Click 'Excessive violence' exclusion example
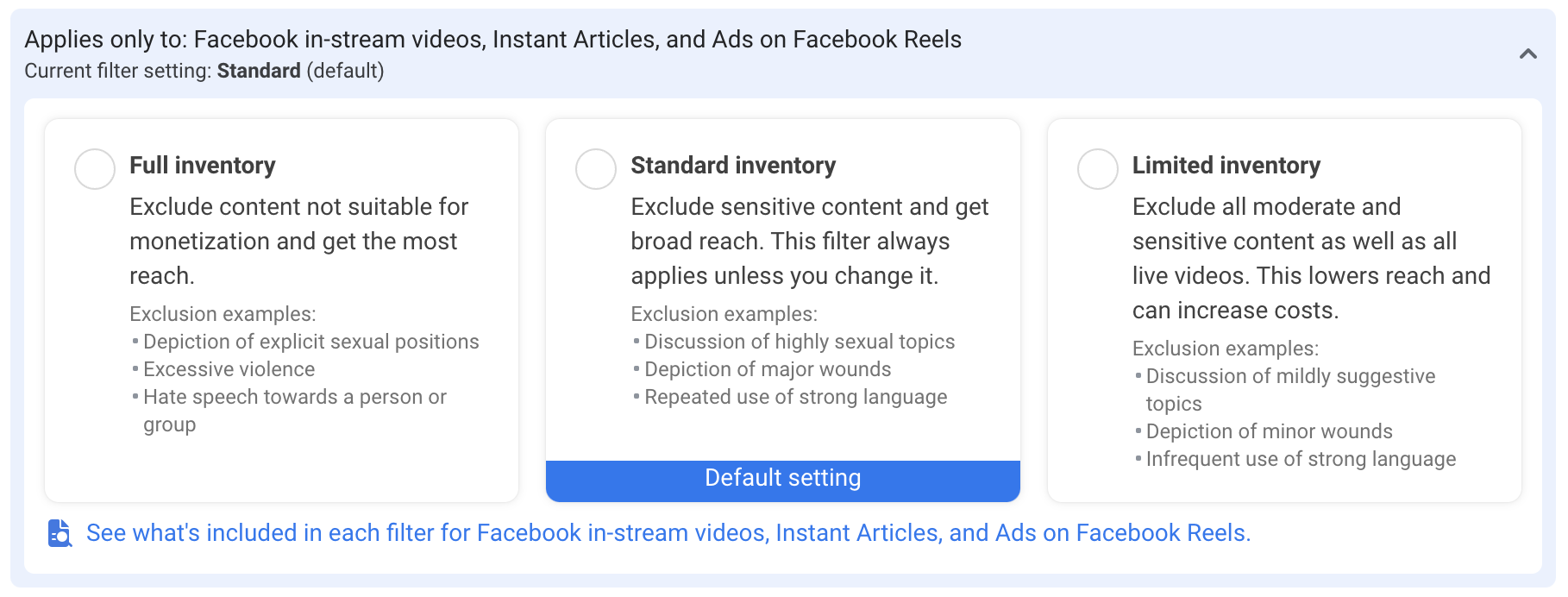This screenshot has height=597, width=1568. click(229, 369)
